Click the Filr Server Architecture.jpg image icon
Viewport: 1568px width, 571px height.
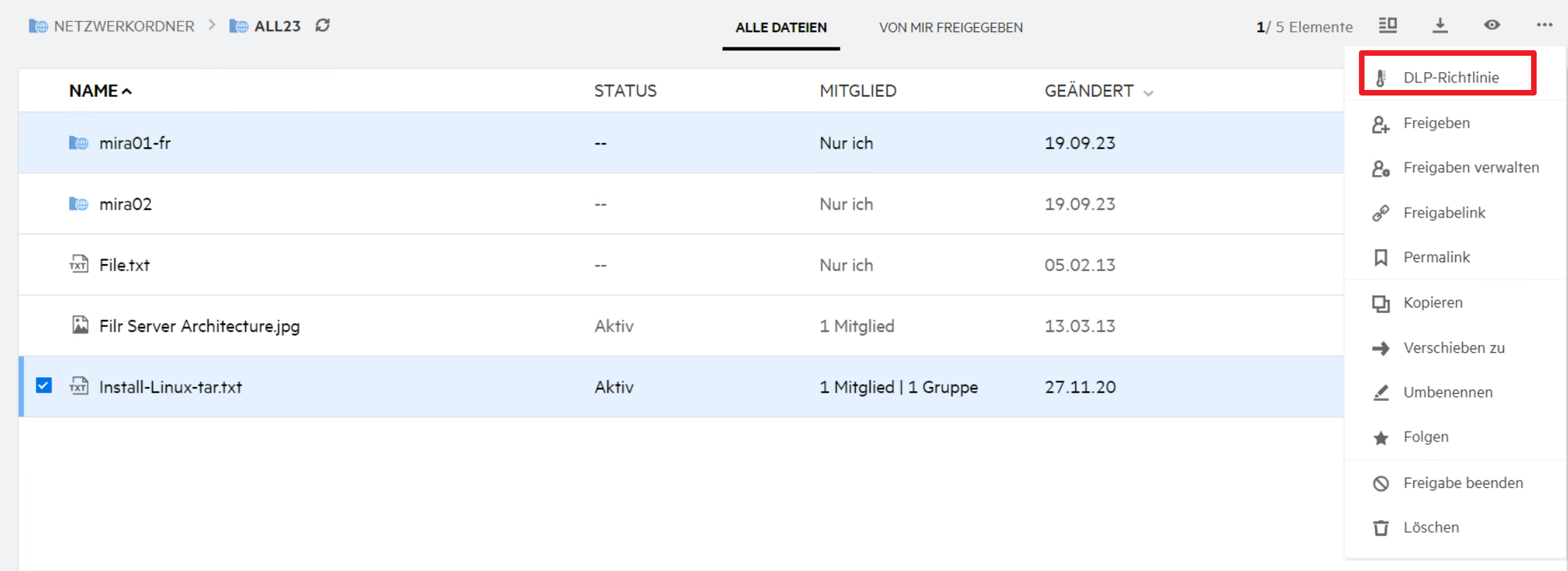[80, 325]
